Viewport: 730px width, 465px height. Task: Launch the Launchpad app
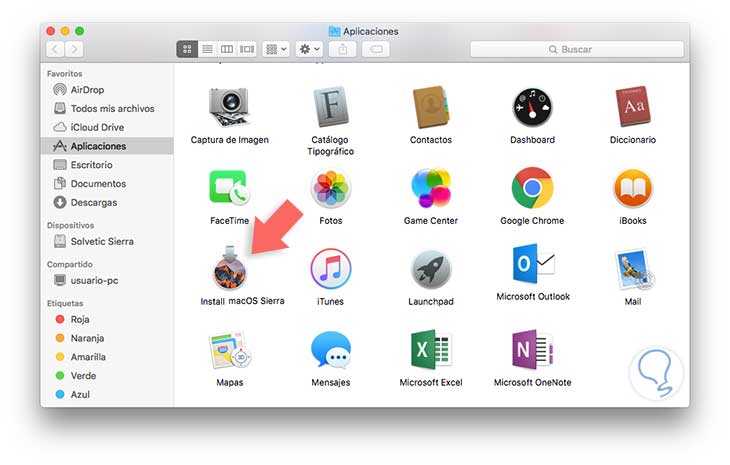click(x=431, y=269)
